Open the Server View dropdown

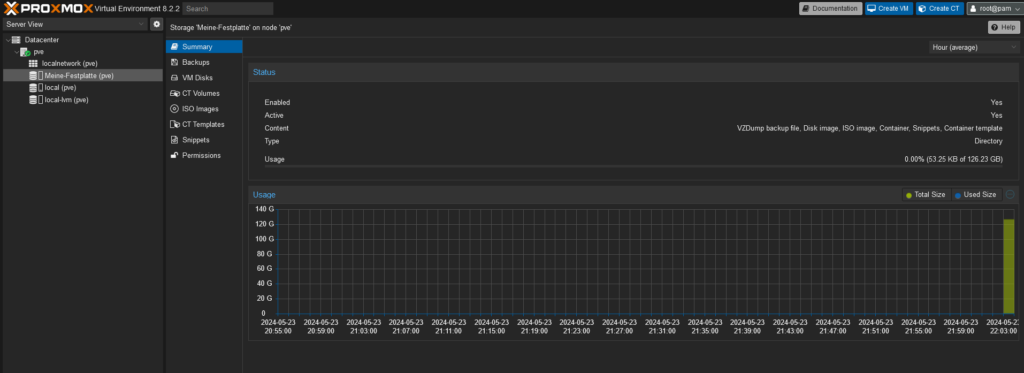[x=75, y=24]
